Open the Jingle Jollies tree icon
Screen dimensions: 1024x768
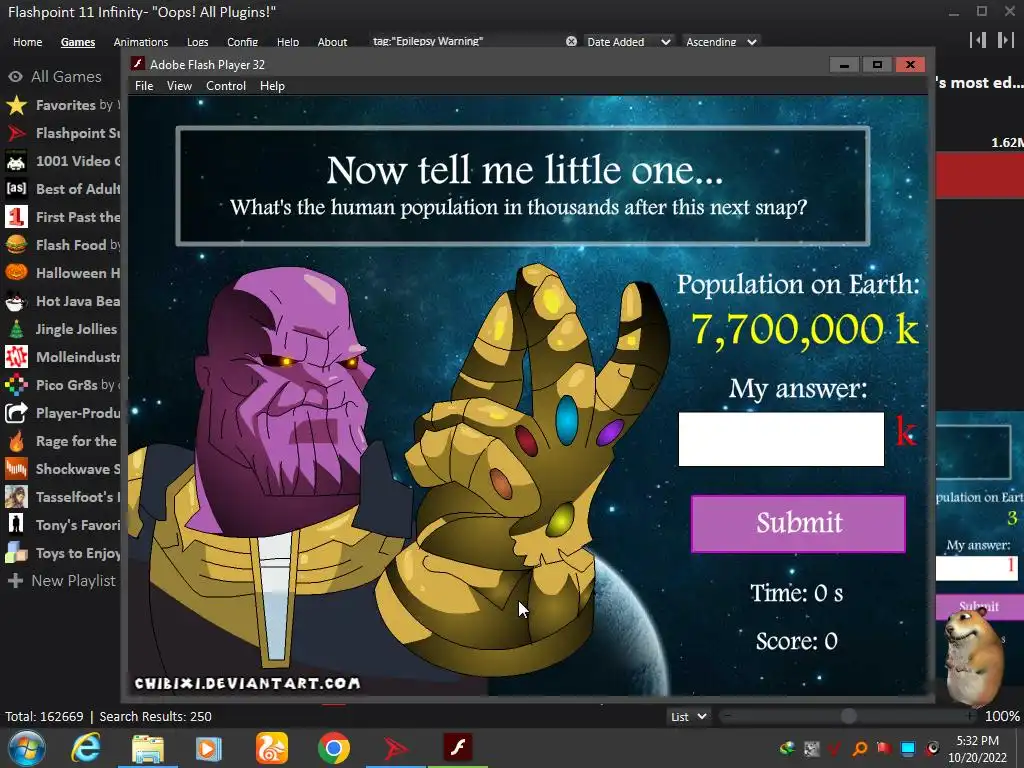click(16, 329)
